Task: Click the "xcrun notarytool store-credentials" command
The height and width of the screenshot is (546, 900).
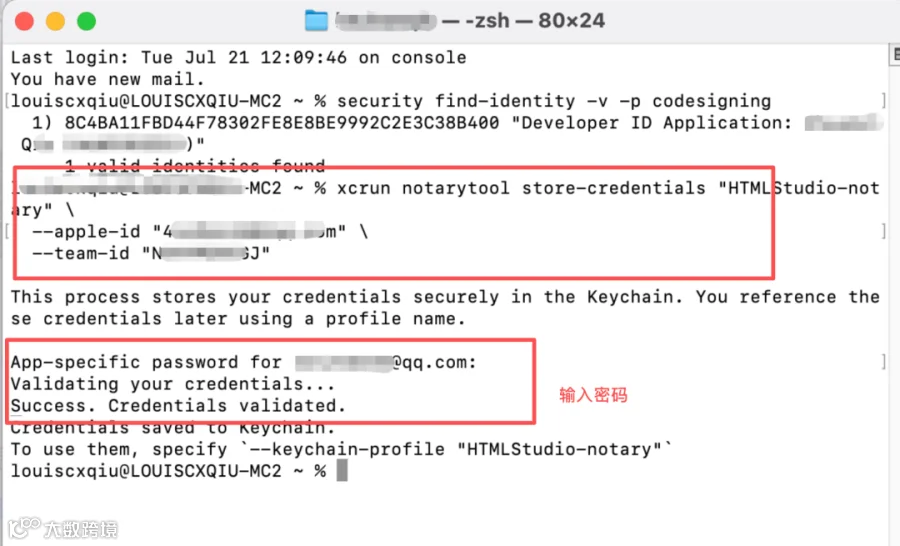Action: 521,188
